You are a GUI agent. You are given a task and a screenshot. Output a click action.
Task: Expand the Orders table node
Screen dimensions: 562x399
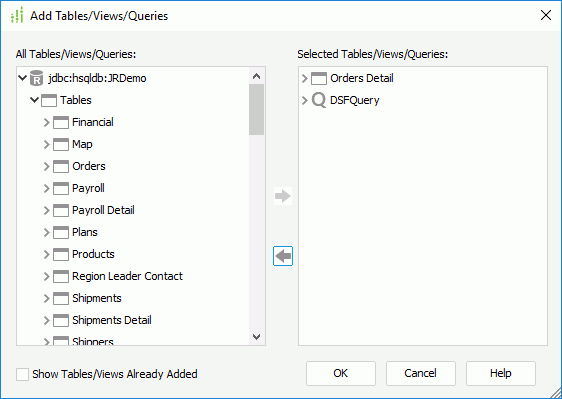(x=47, y=166)
